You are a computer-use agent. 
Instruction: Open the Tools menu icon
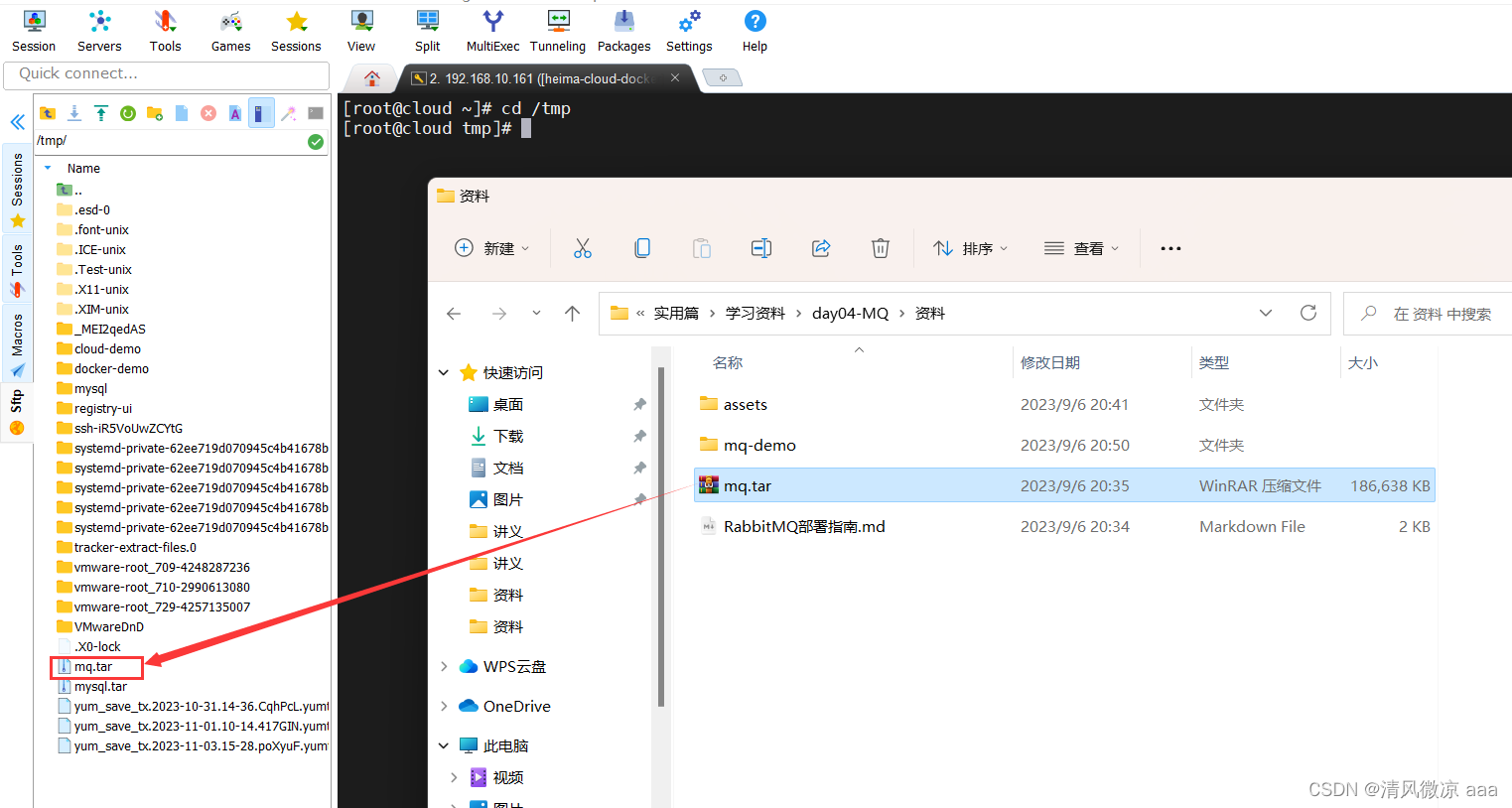pos(165,31)
